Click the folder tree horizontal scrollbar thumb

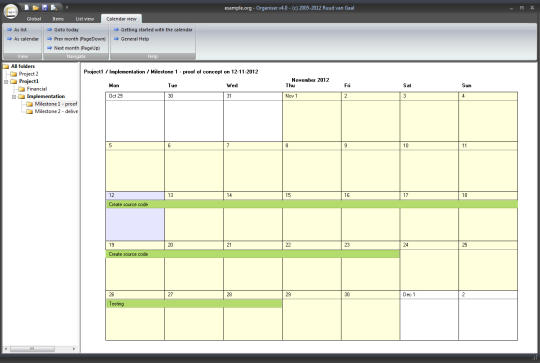[32, 349]
